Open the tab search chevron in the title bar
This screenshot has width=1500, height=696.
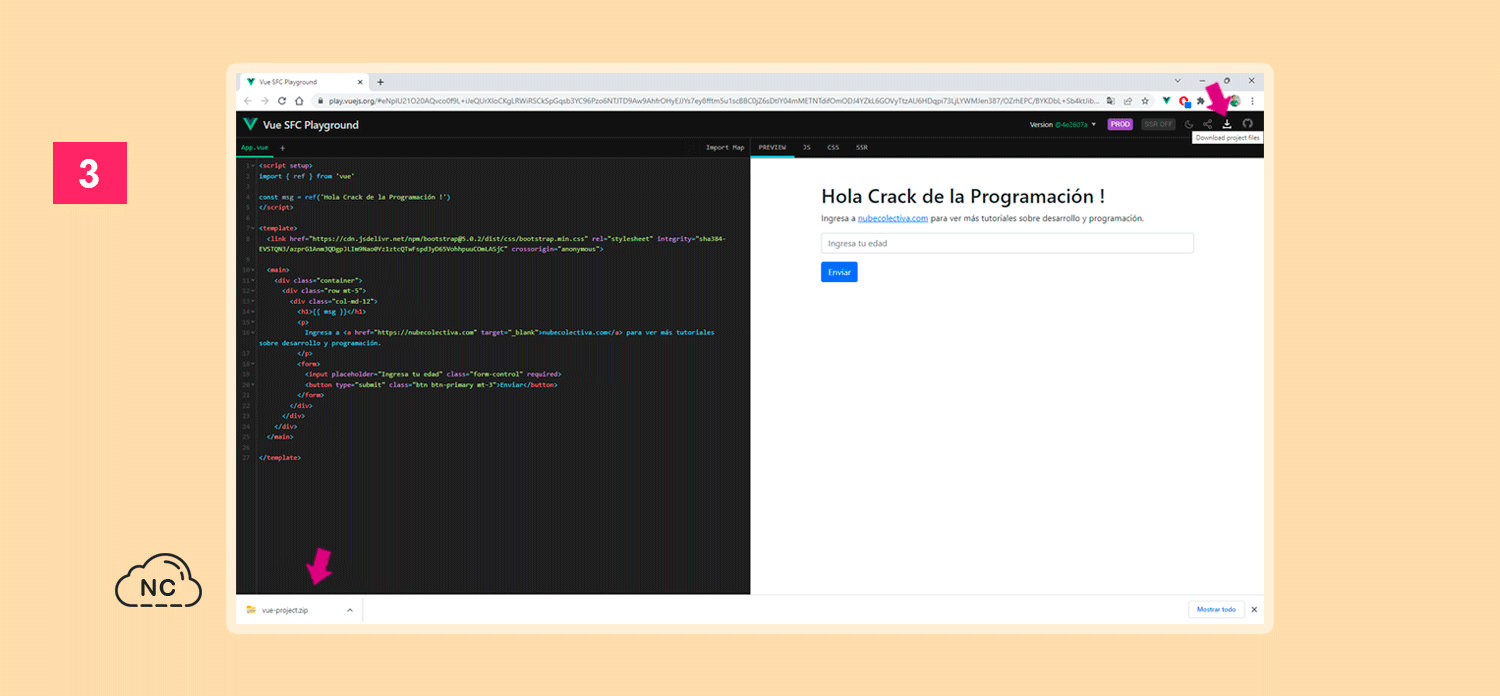tap(1177, 80)
